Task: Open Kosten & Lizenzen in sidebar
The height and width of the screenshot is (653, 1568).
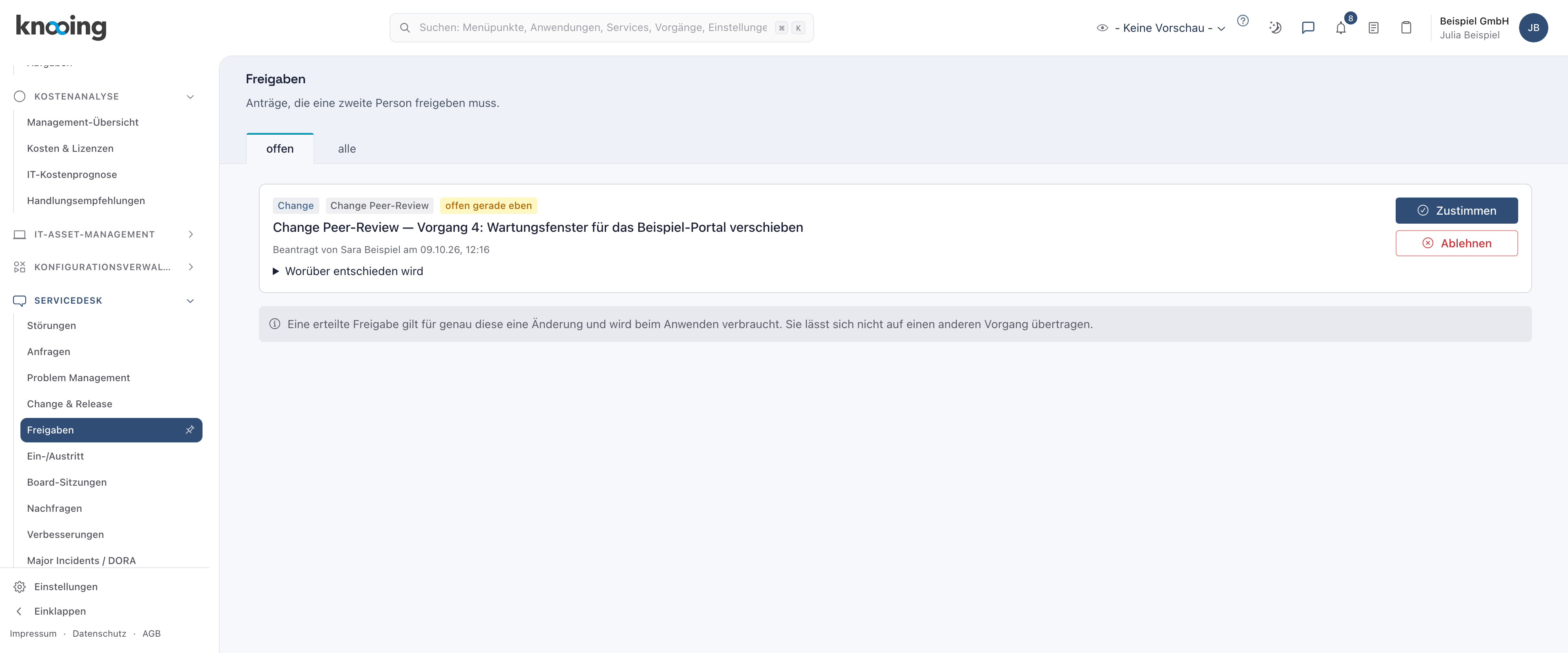Action: [71, 149]
